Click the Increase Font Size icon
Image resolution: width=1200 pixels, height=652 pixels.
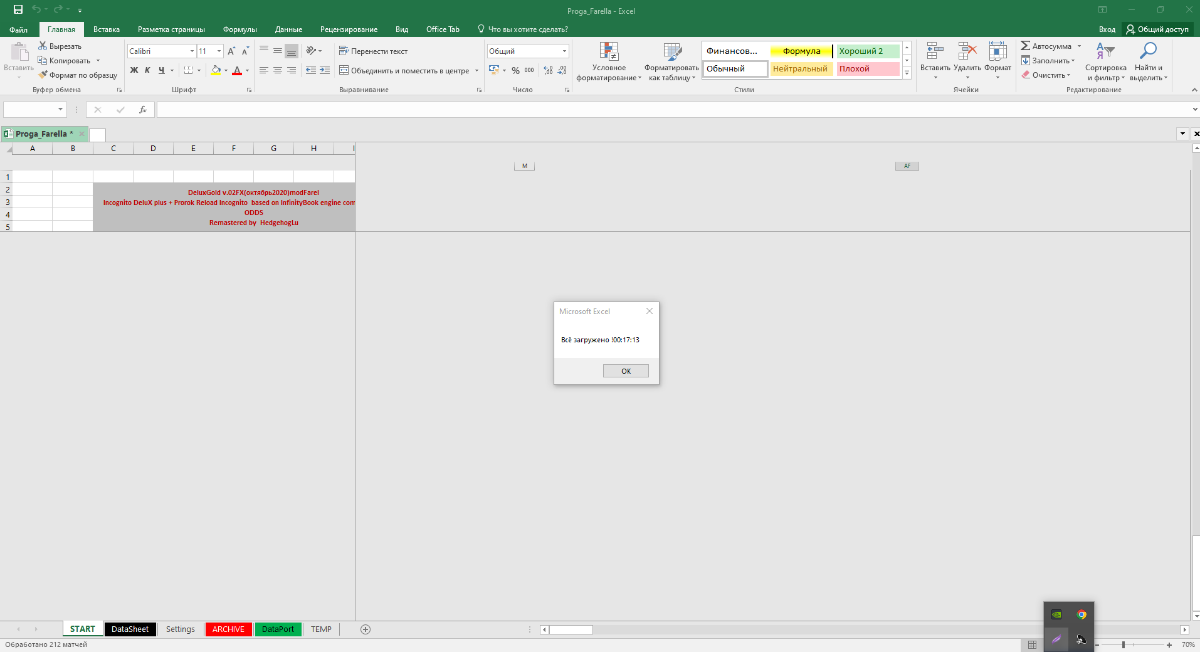click(x=232, y=50)
